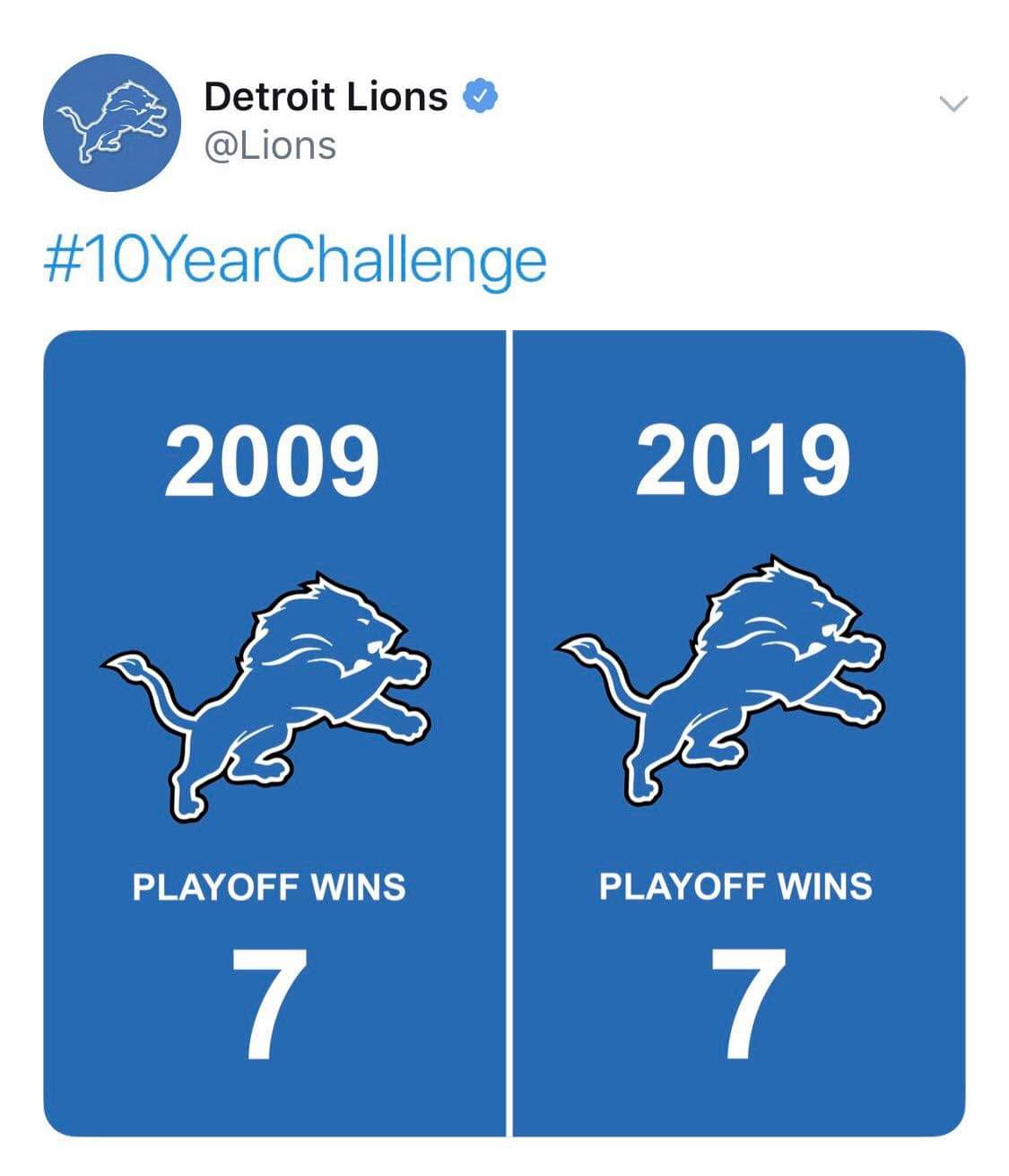Select PLAYOFF WINS label in 2019 panel
The height and width of the screenshot is (1176, 1009).
(x=735, y=886)
